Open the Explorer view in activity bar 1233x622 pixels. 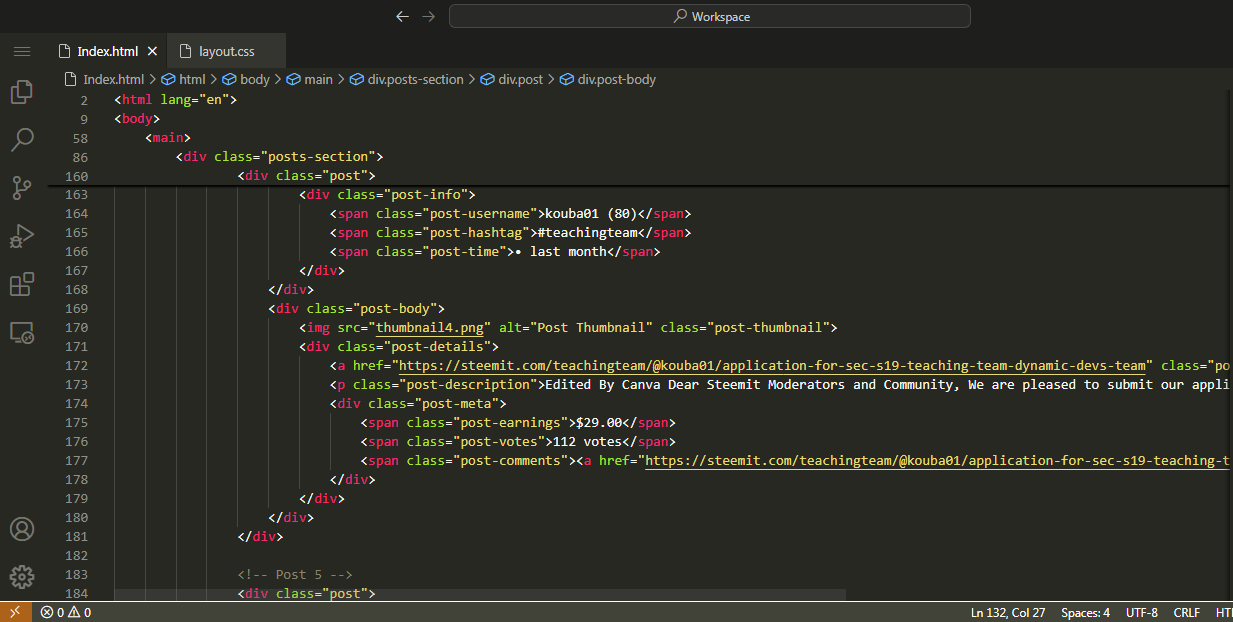coord(22,92)
